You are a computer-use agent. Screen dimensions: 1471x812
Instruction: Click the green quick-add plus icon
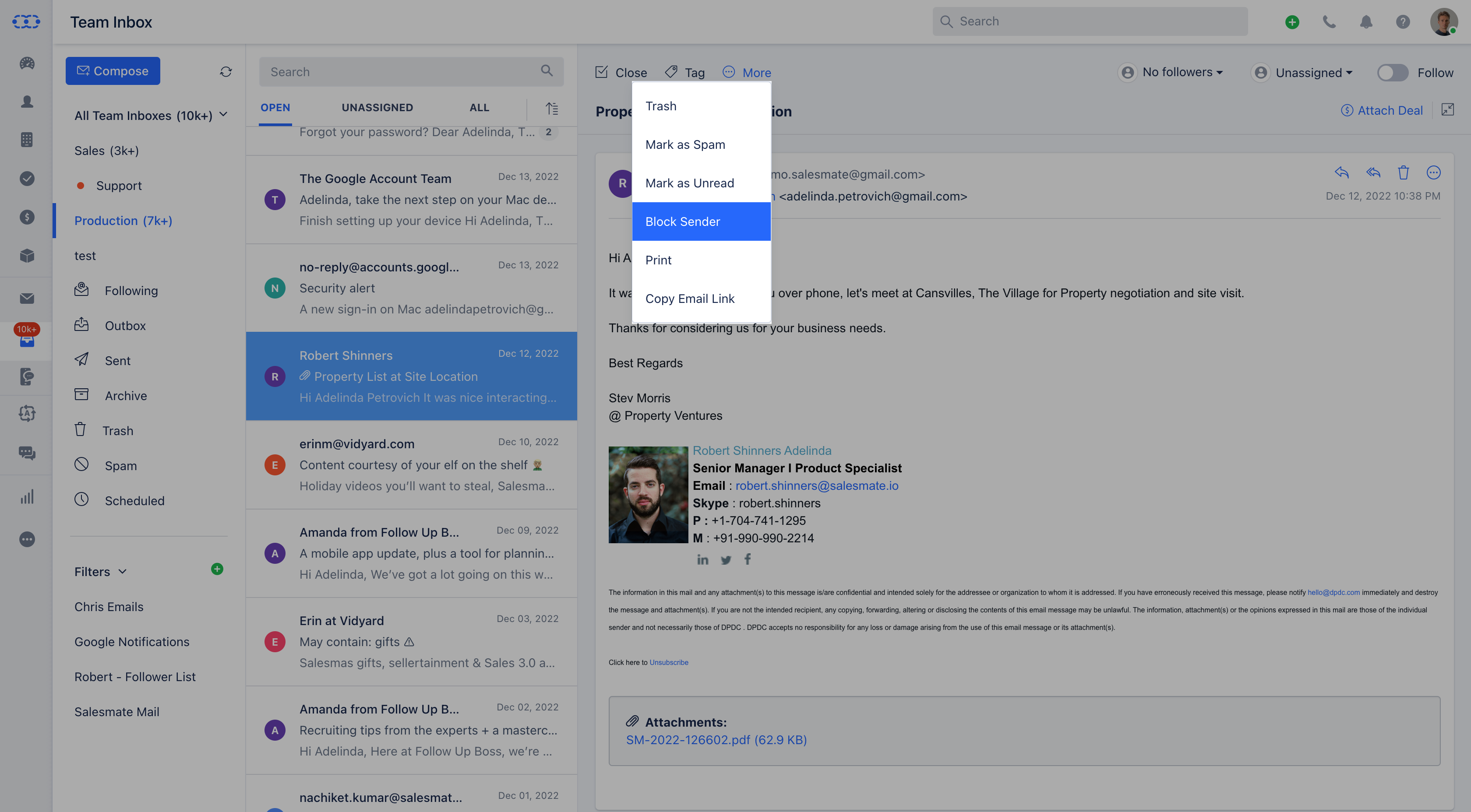point(1292,22)
